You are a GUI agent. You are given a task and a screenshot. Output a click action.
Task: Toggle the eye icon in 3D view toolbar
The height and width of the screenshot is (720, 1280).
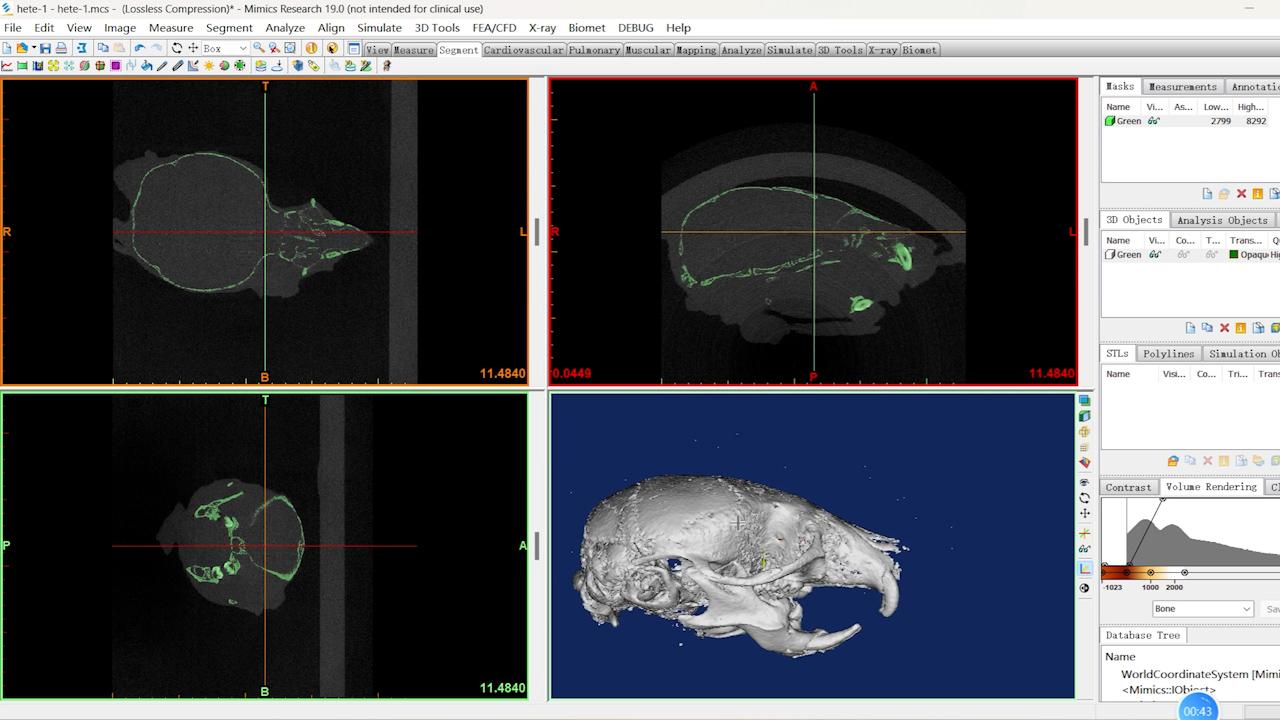pyautogui.click(x=1084, y=482)
